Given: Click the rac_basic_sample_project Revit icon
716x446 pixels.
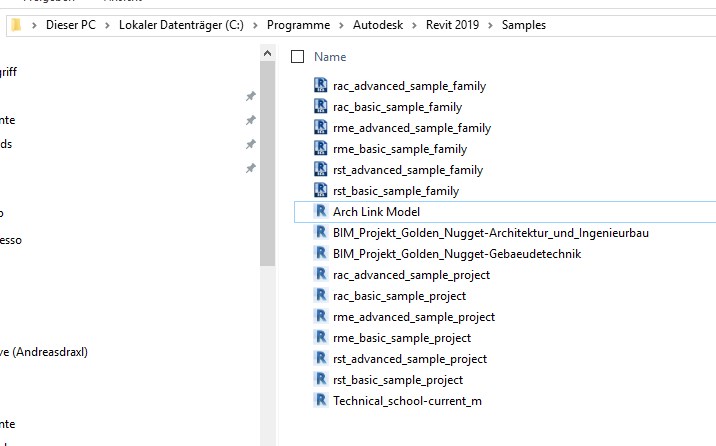Looking at the screenshot, I should pos(321,295).
